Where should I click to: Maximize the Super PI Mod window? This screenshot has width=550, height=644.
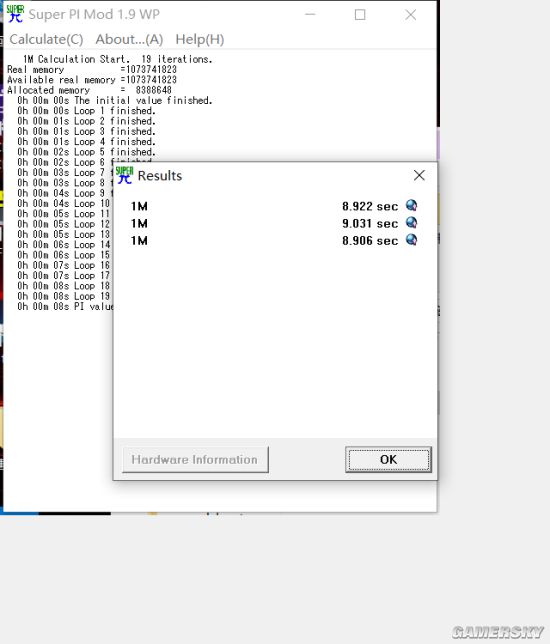[360, 15]
